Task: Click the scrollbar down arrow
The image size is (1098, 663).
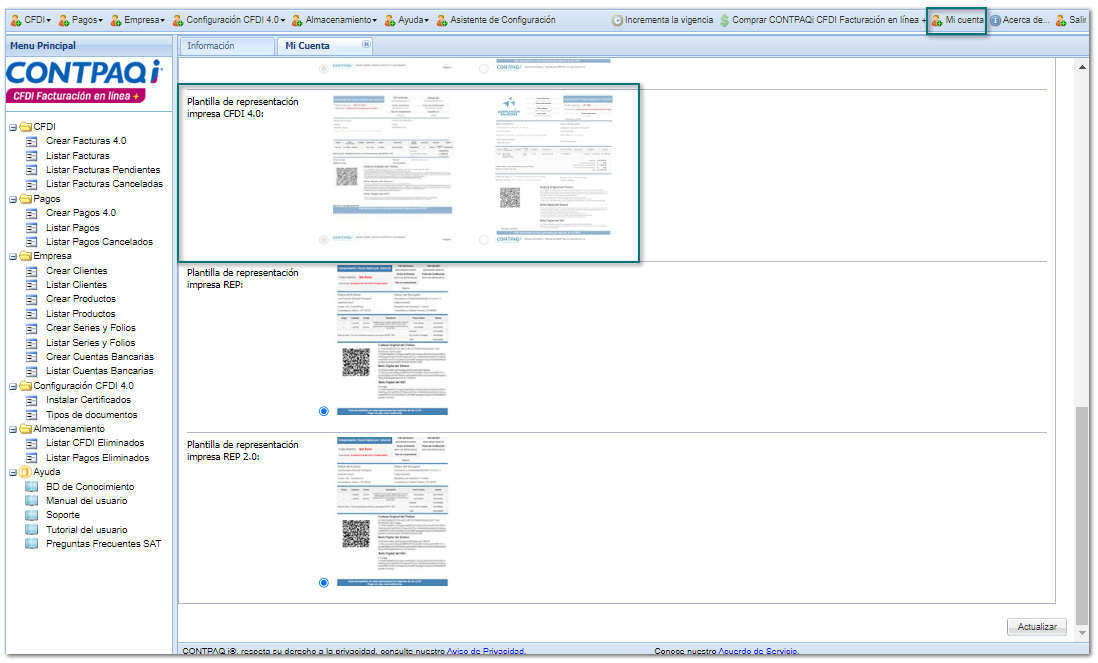Action: pos(1083,633)
